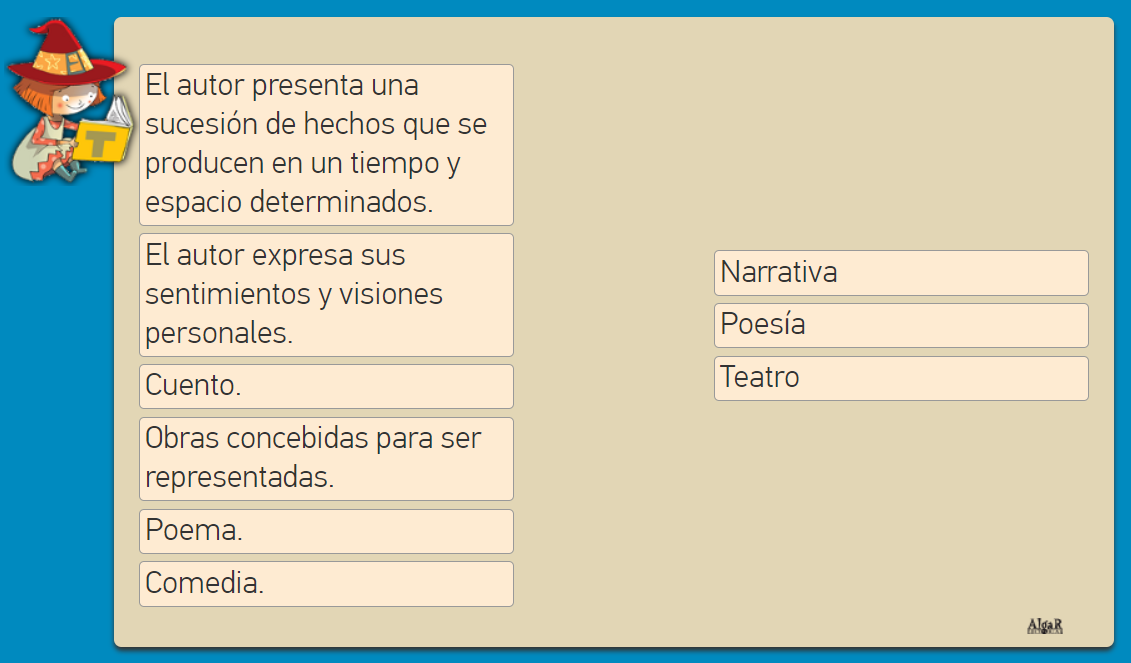The image size is (1131, 663).
Task: Pick the Cuento card
Action: coord(326,386)
